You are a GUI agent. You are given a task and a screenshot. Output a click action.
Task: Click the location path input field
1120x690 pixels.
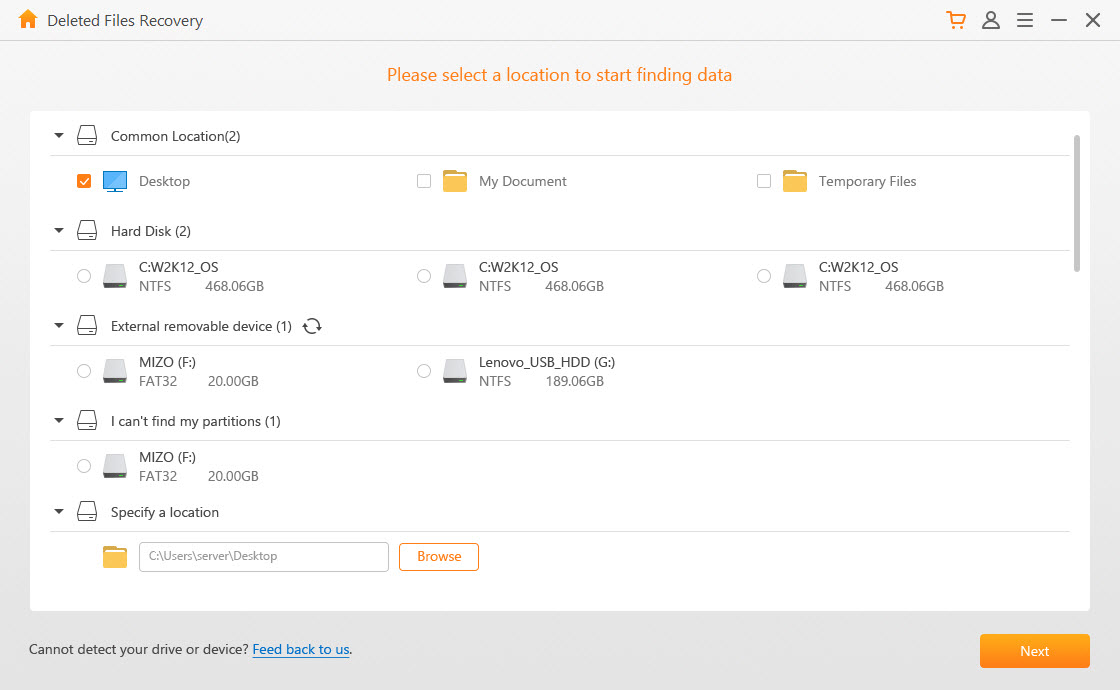(263, 556)
